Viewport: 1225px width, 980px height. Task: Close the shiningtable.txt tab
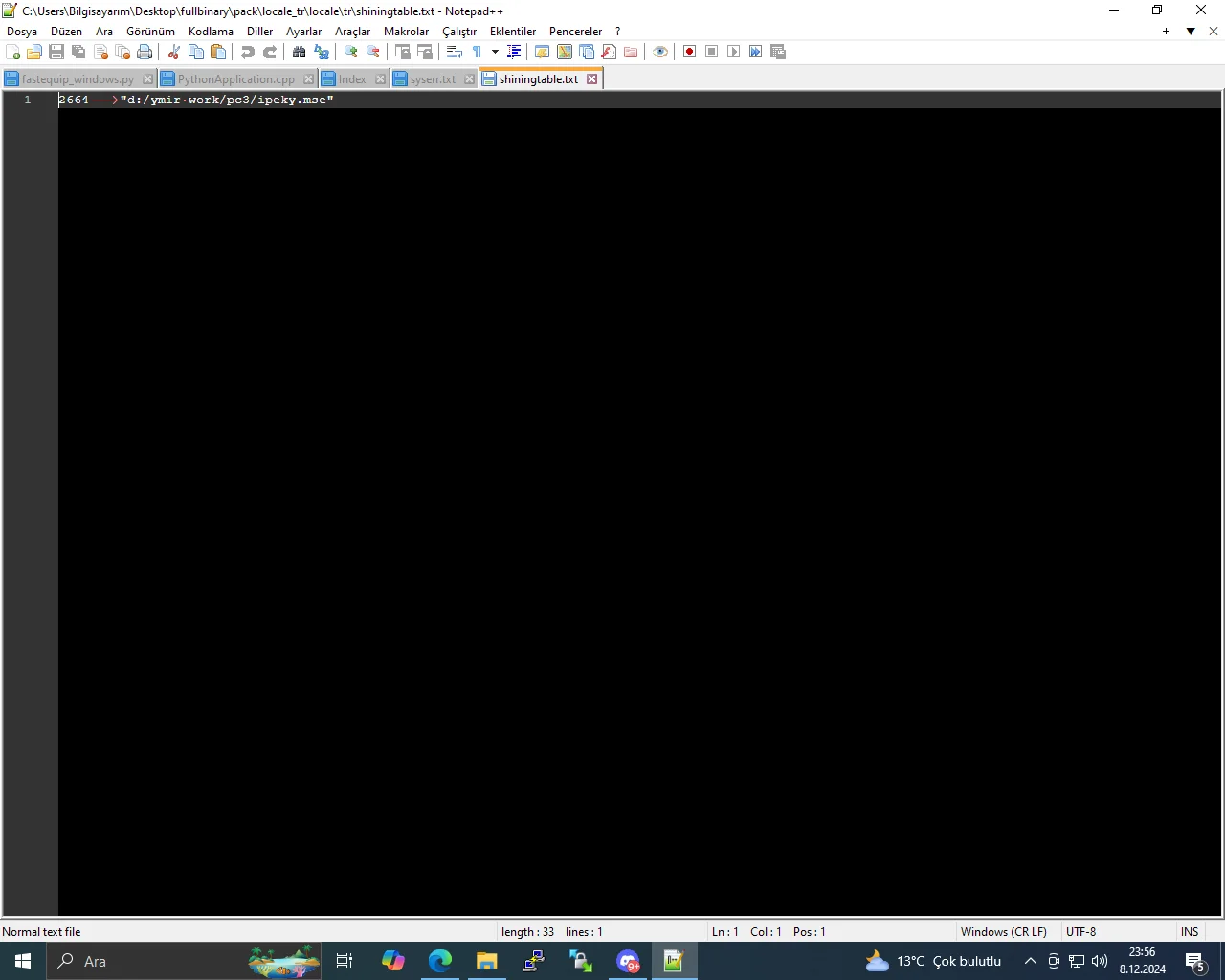pos(592,79)
